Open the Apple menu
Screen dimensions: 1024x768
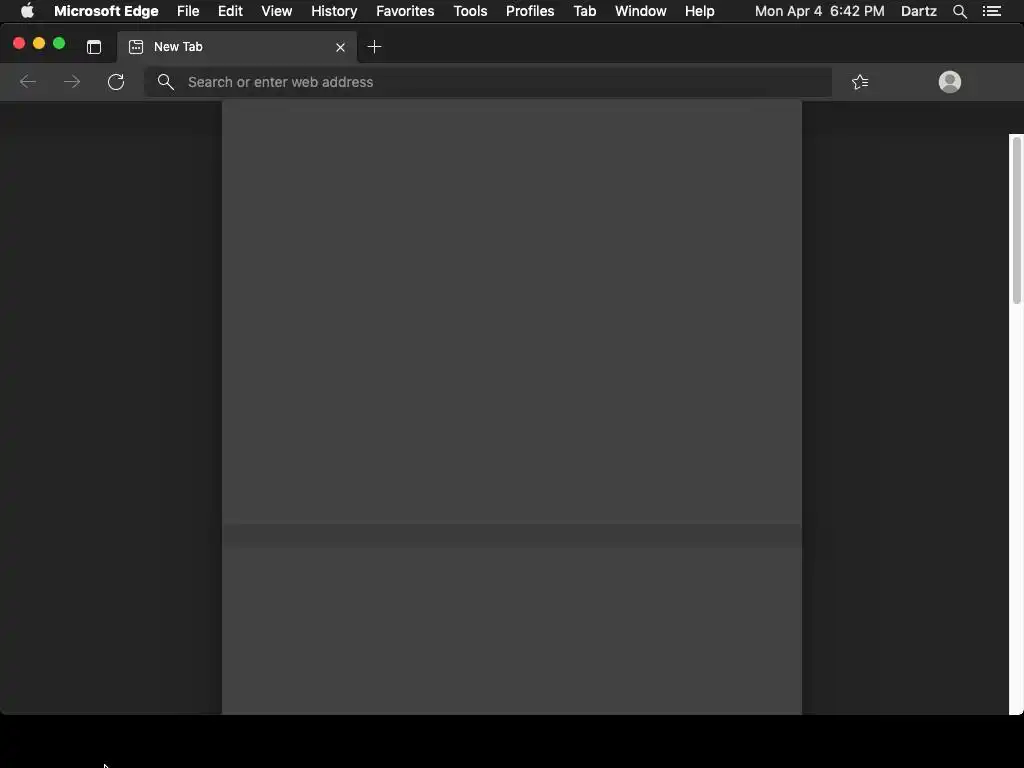pyautogui.click(x=27, y=11)
